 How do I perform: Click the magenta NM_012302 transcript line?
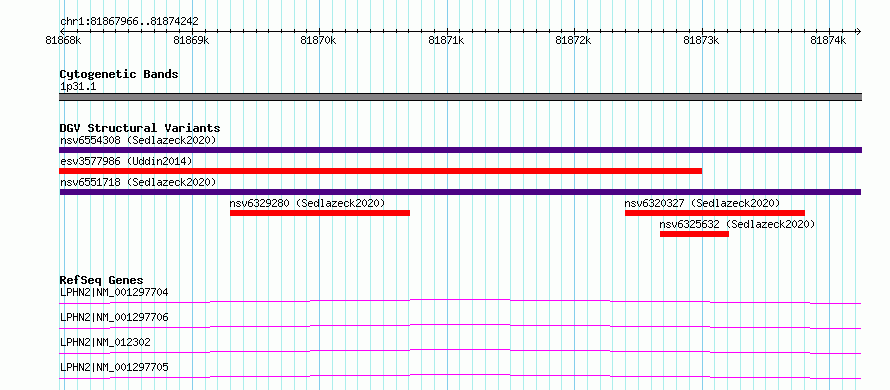[x=460, y=351]
